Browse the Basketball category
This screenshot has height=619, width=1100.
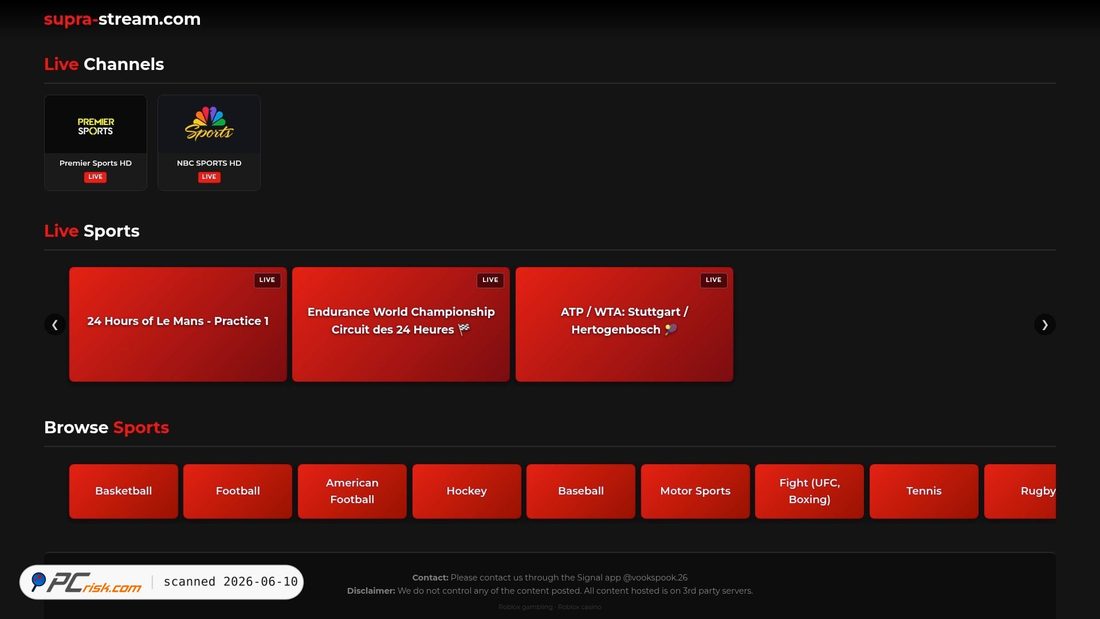(x=123, y=491)
